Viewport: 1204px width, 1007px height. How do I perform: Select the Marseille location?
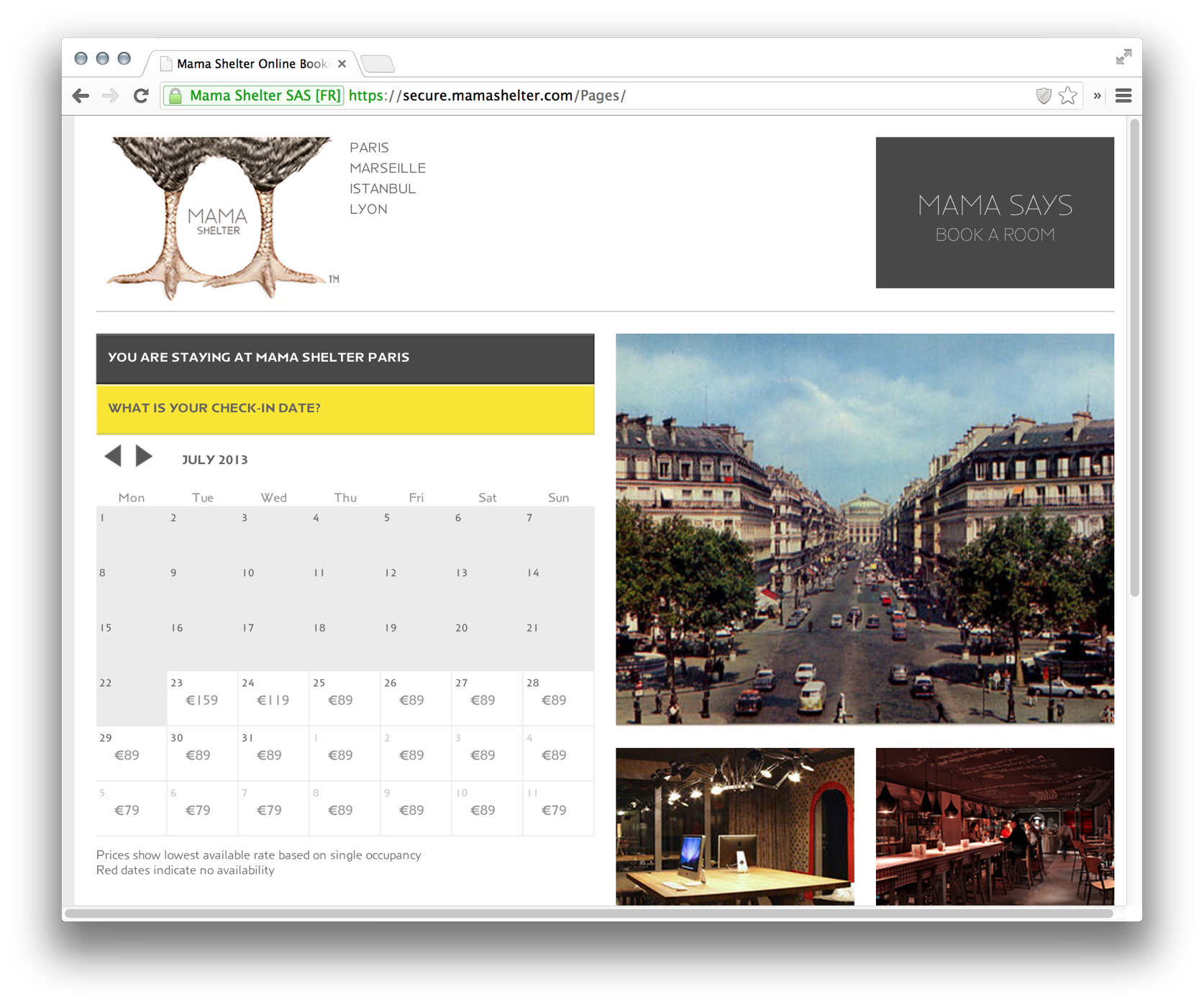(387, 168)
